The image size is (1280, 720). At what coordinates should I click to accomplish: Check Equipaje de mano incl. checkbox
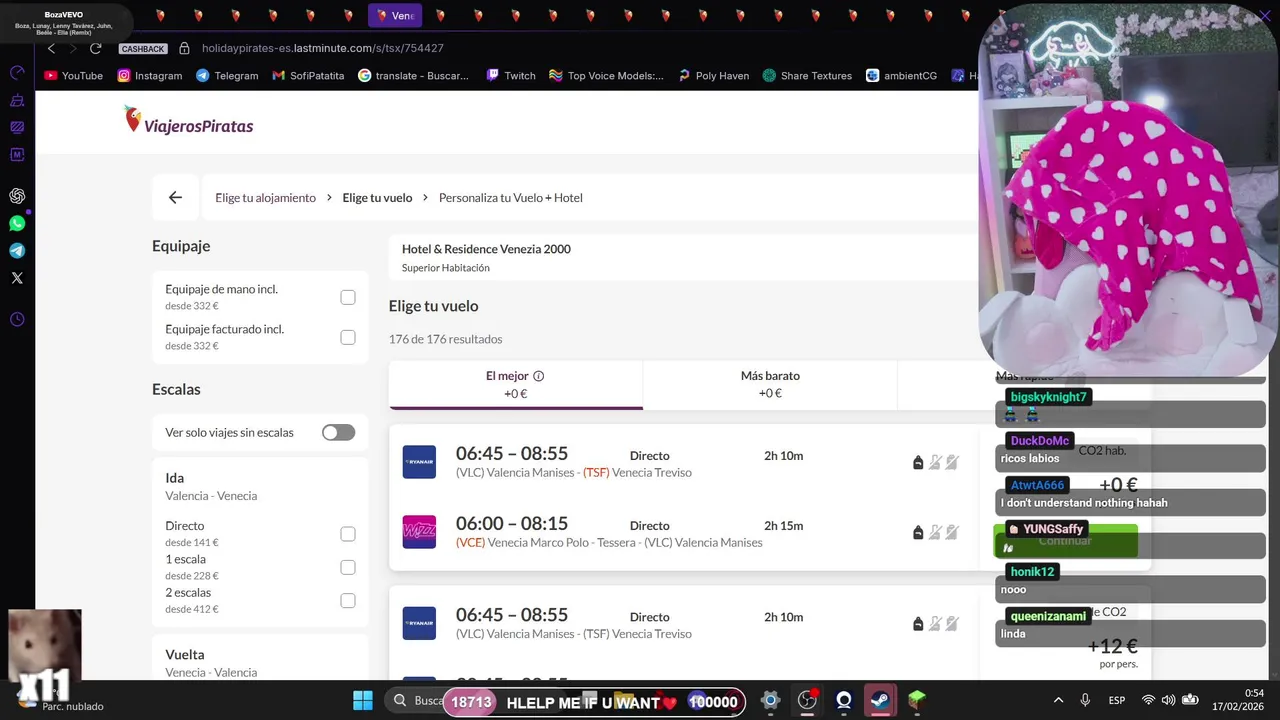(x=348, y=297)
